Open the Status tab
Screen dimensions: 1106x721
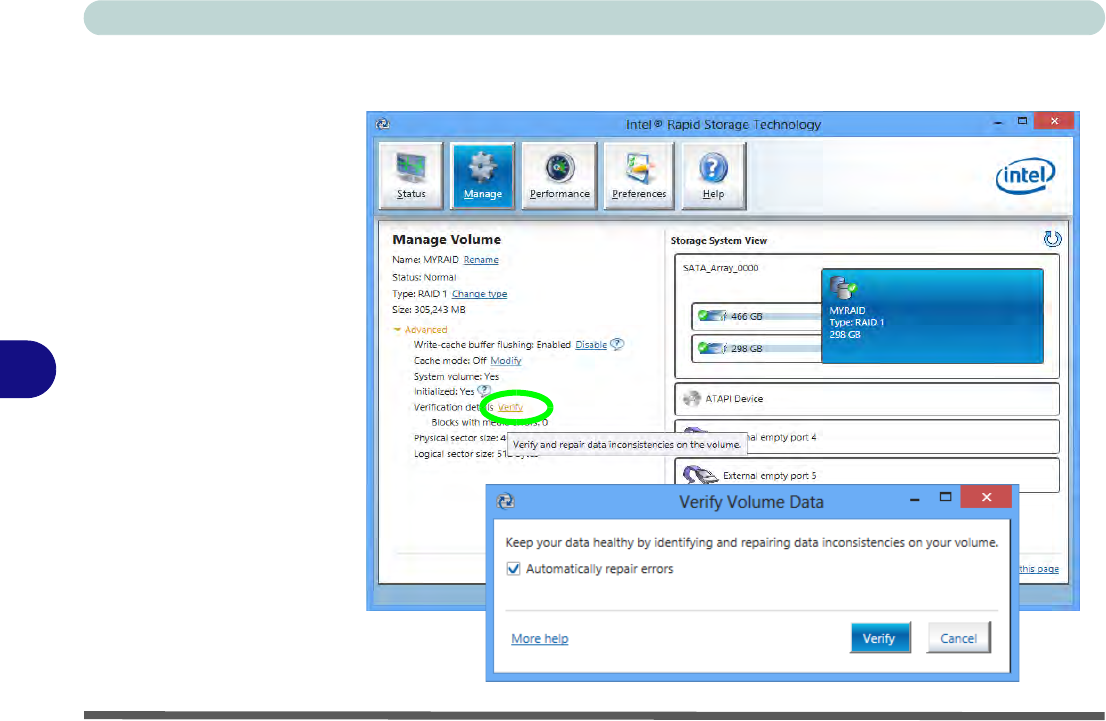(411, 176)
